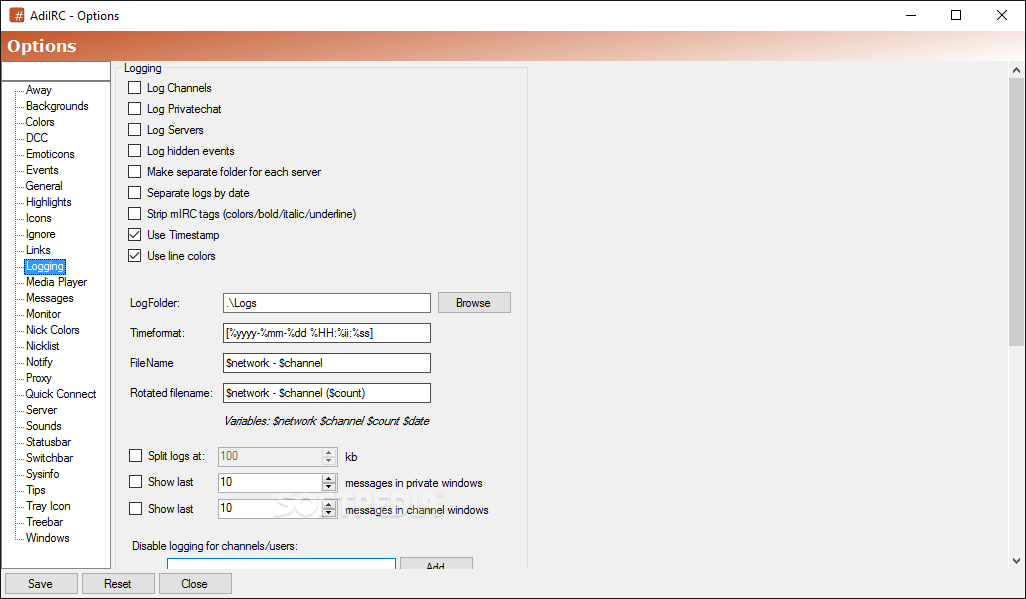Open Switchbar options

(49, 458)
